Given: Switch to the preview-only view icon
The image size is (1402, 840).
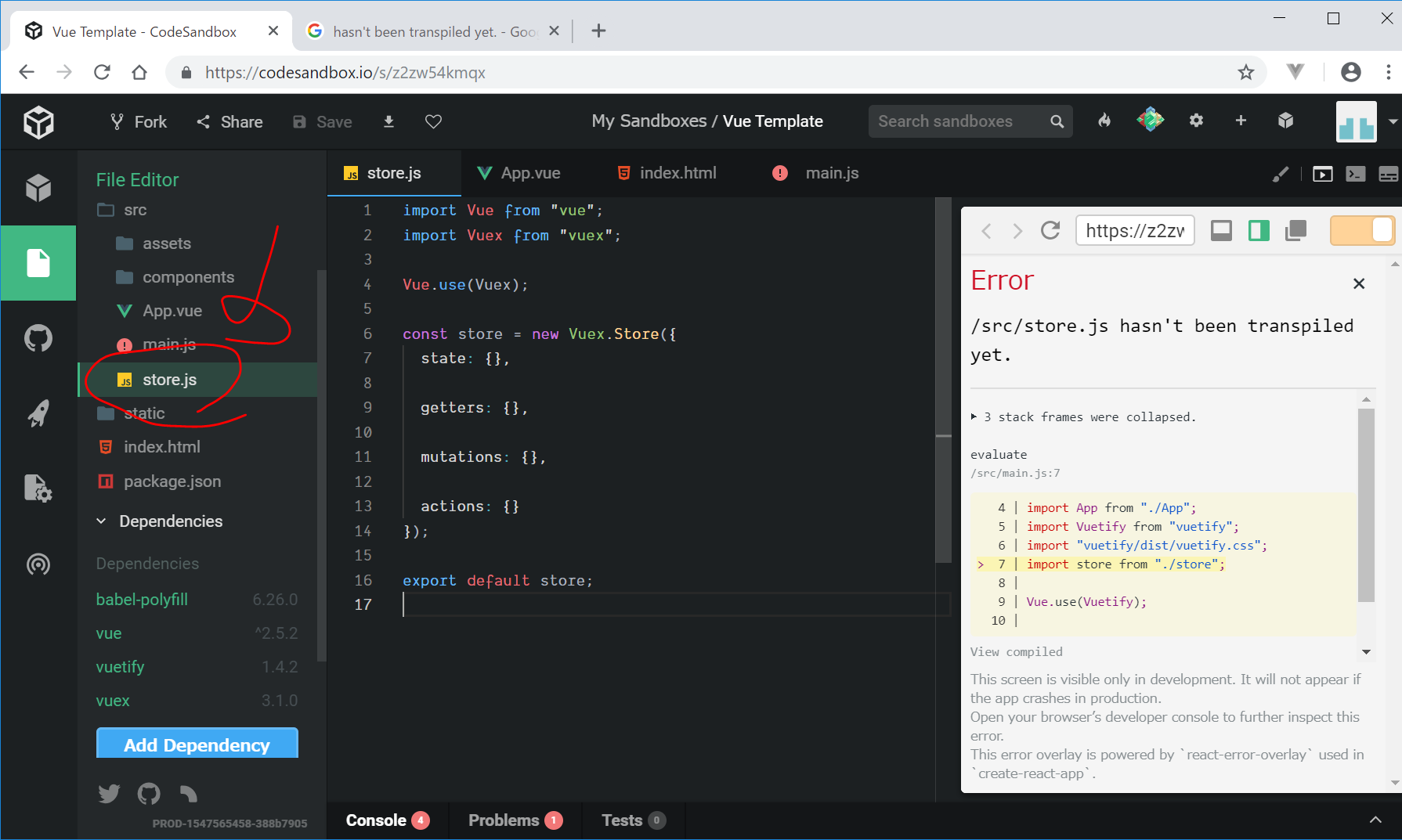Looking at the screenshot, I should pos(1221,231).
